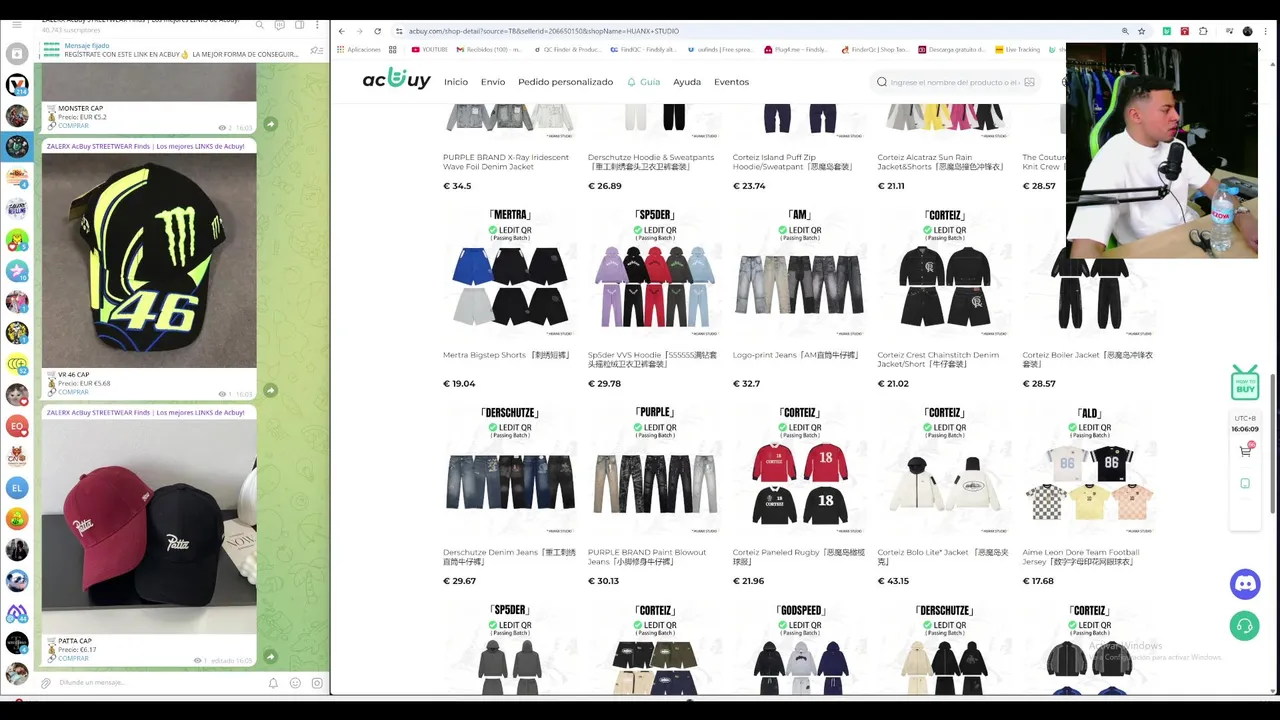Open the red 'EO' chat avatar
Viewport: 1280px width, 720px height.
pos(17,426)
